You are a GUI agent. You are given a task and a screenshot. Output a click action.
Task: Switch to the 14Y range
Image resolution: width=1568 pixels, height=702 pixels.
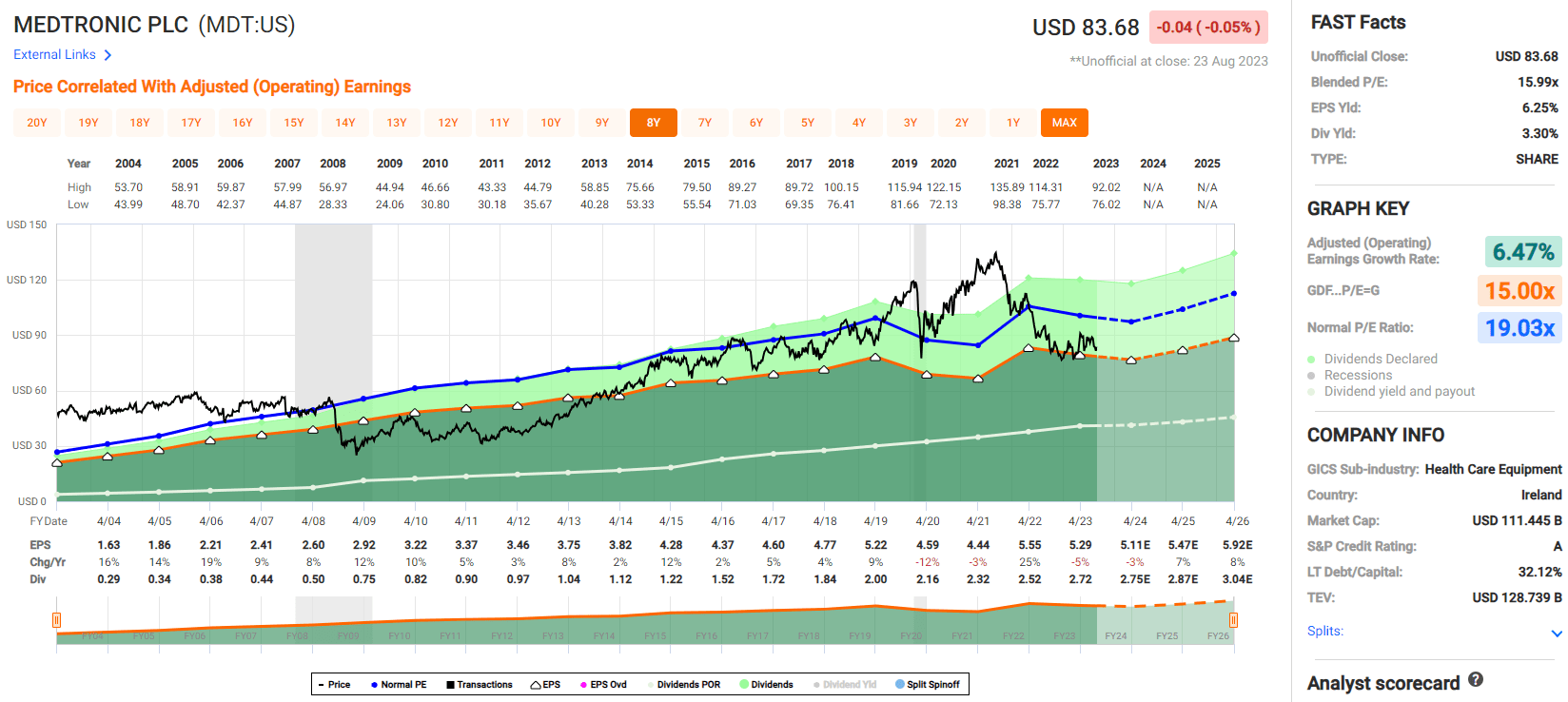pos(345,123)
